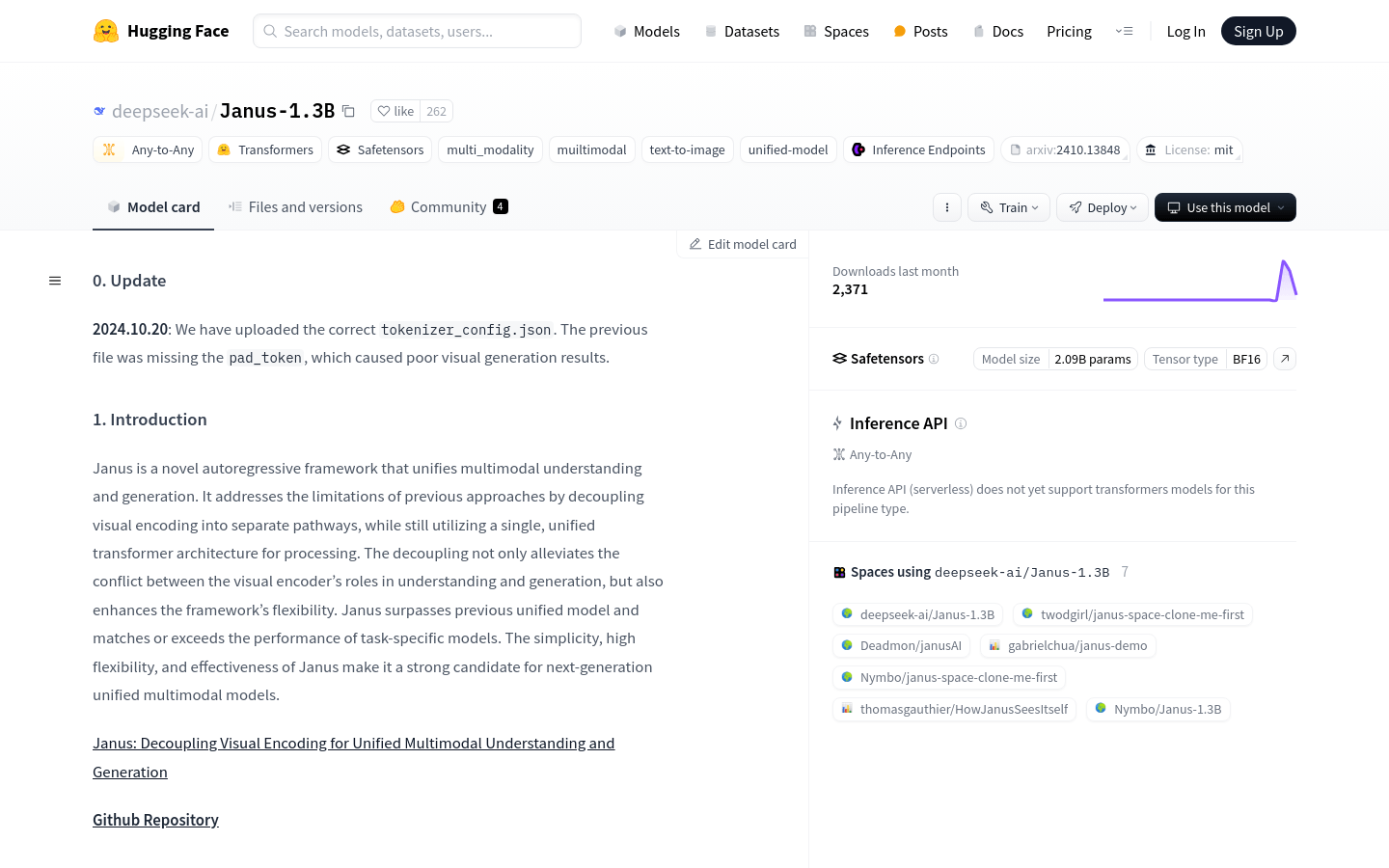Select the text-to-image tag

(687, 149)
